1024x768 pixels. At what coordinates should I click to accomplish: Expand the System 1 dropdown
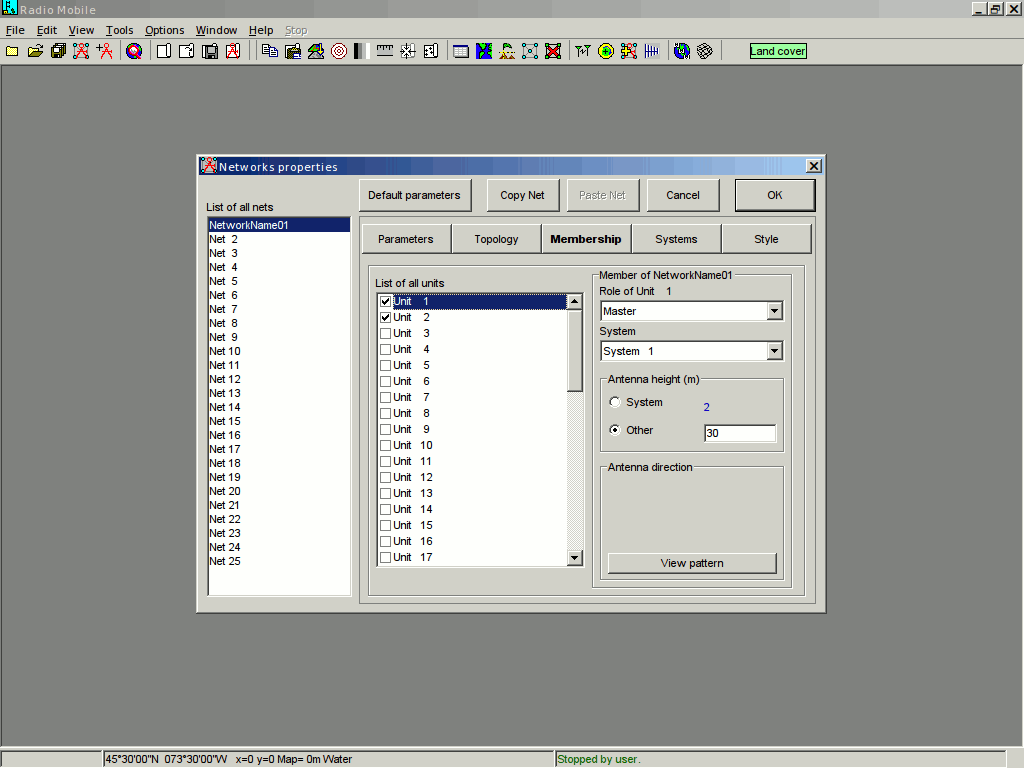tap(775, 351)
